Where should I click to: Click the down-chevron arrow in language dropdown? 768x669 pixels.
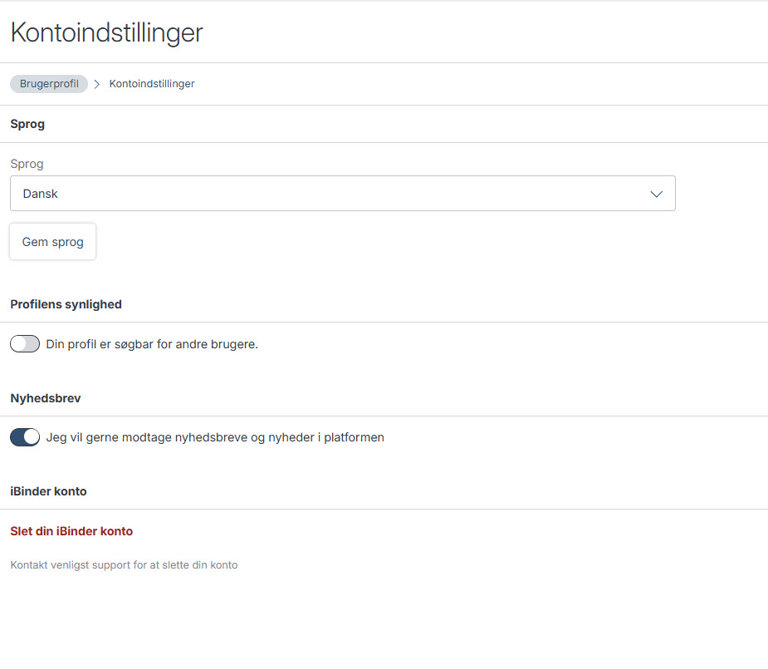(656, 194)
